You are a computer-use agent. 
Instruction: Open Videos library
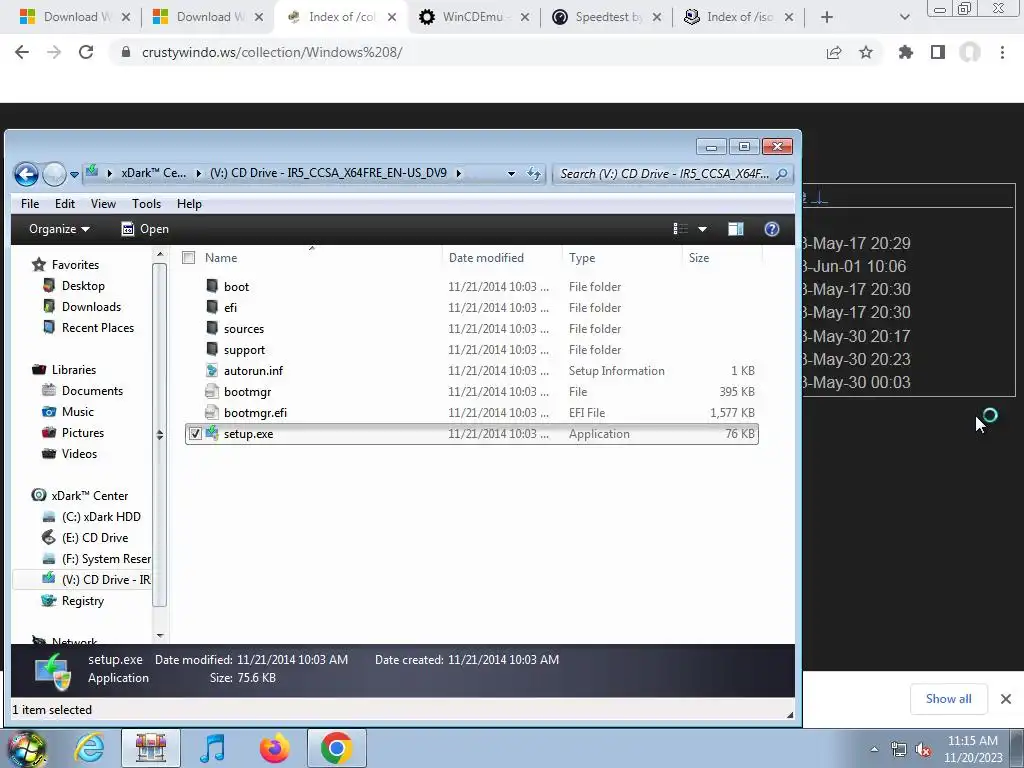click(79, 453)
